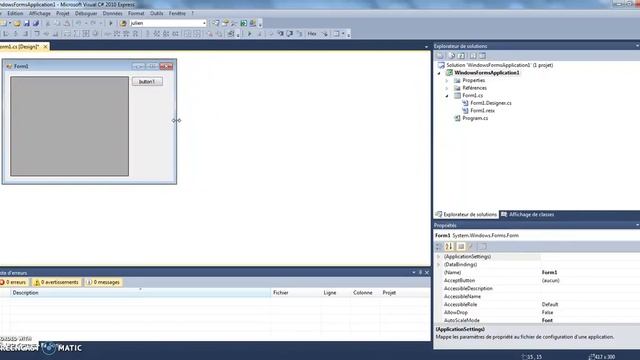This screenshot has width=640, height=360.
Task: Select Form1.cs in Solution Explorer
Action: pos(472,96)
